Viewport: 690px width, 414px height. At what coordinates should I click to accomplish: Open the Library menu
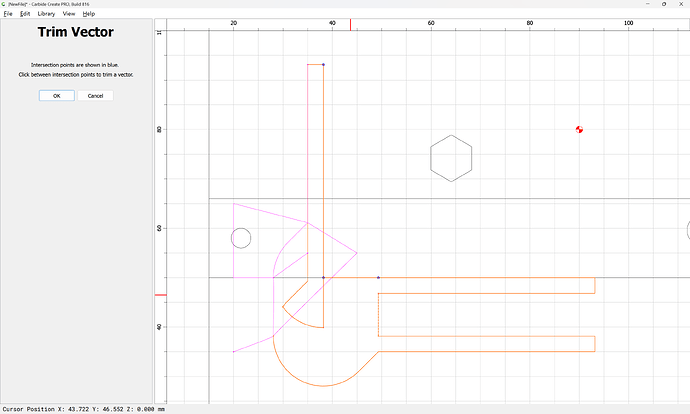click(46, 14)
